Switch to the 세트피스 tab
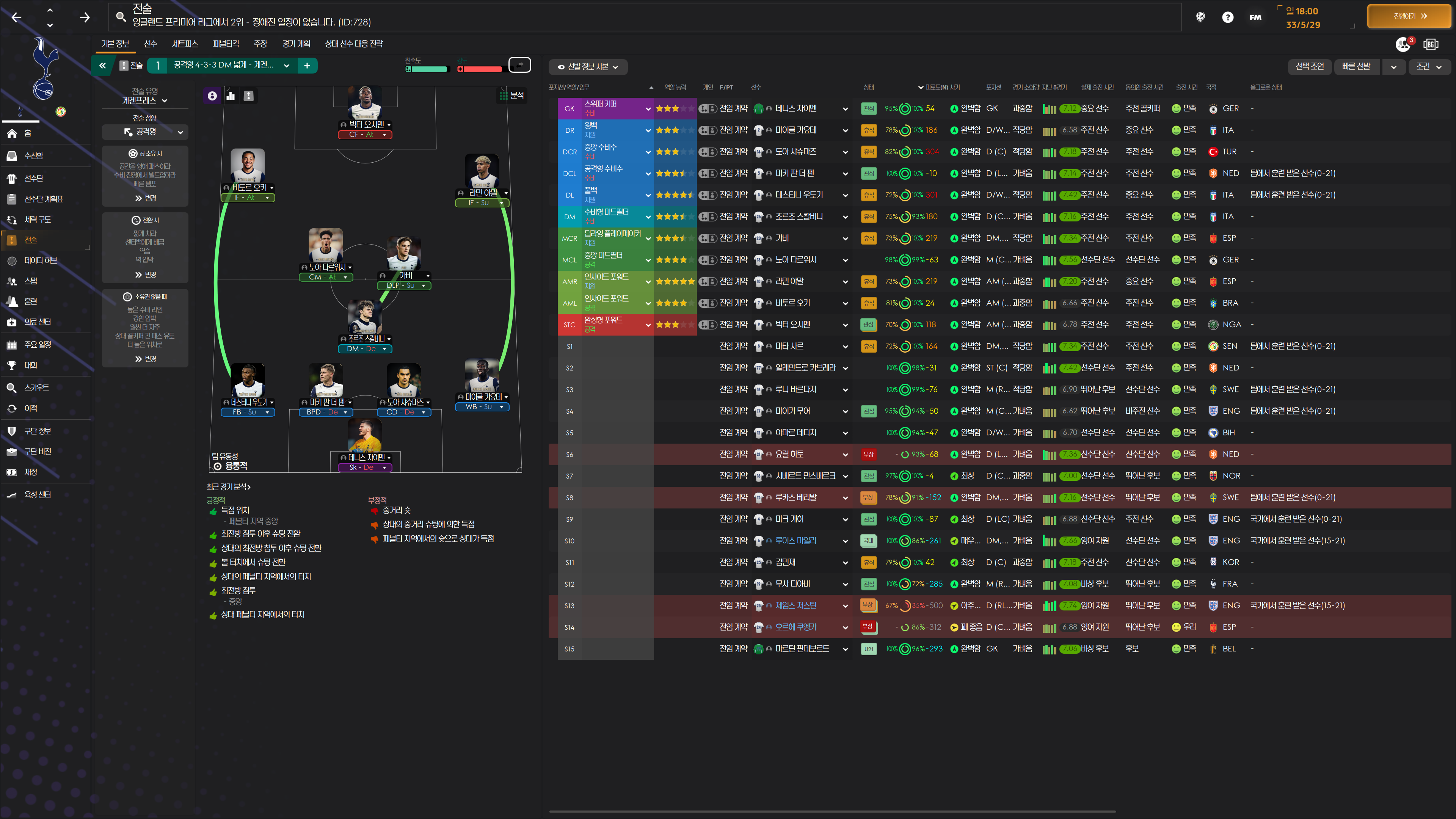This screenshot has height=819, width=1456. coord(185,44)
